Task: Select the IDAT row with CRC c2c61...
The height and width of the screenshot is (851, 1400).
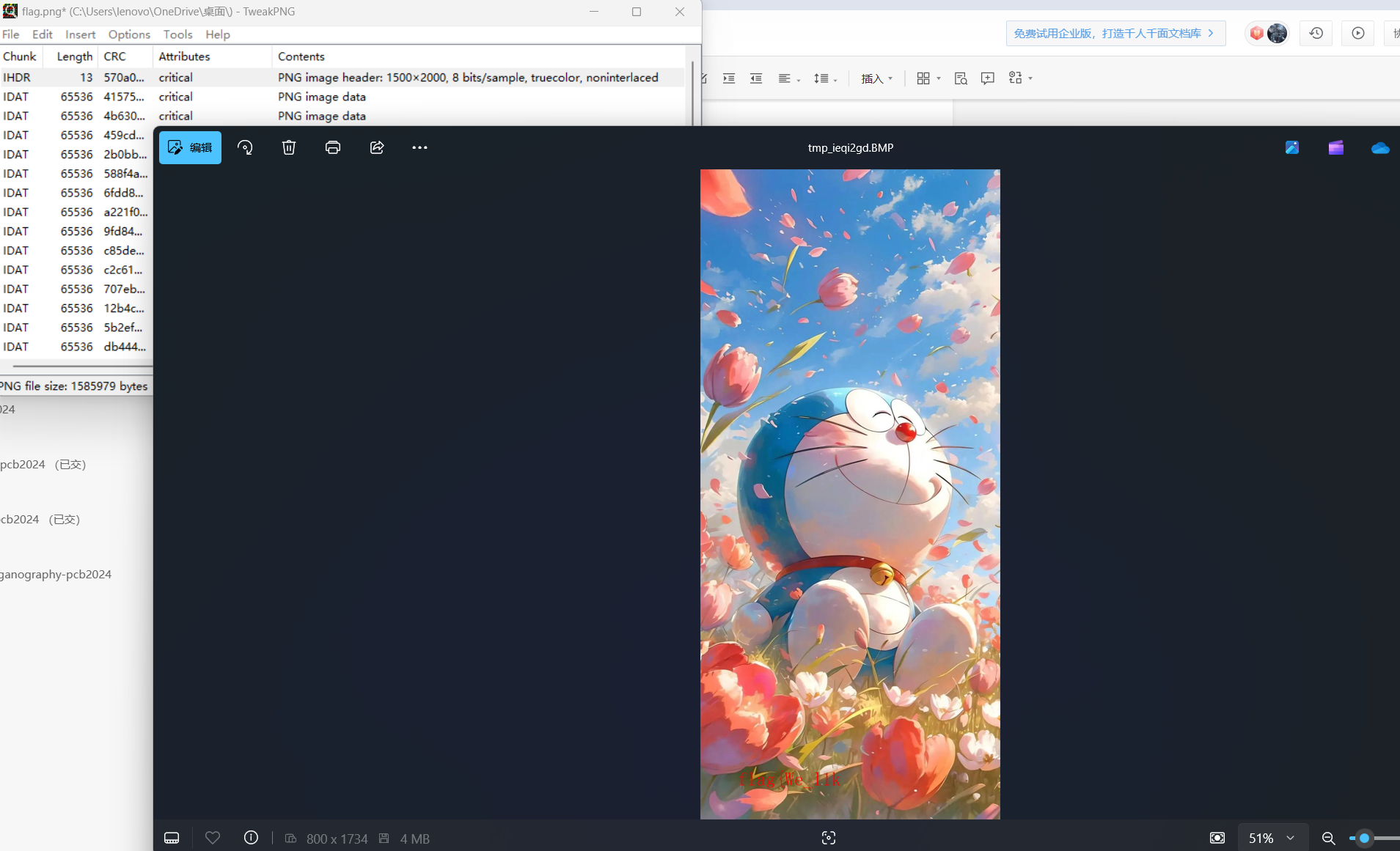Action: point(76,270)
